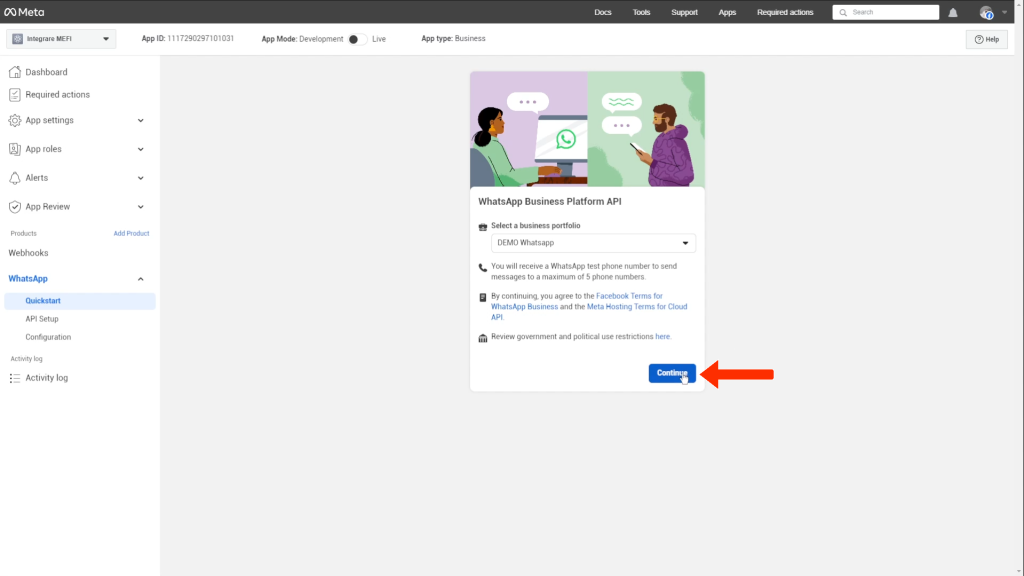The image size is (1024, 576).
Task: Select the Quickstart sidebar item
Action: click(x=80, y=301)
